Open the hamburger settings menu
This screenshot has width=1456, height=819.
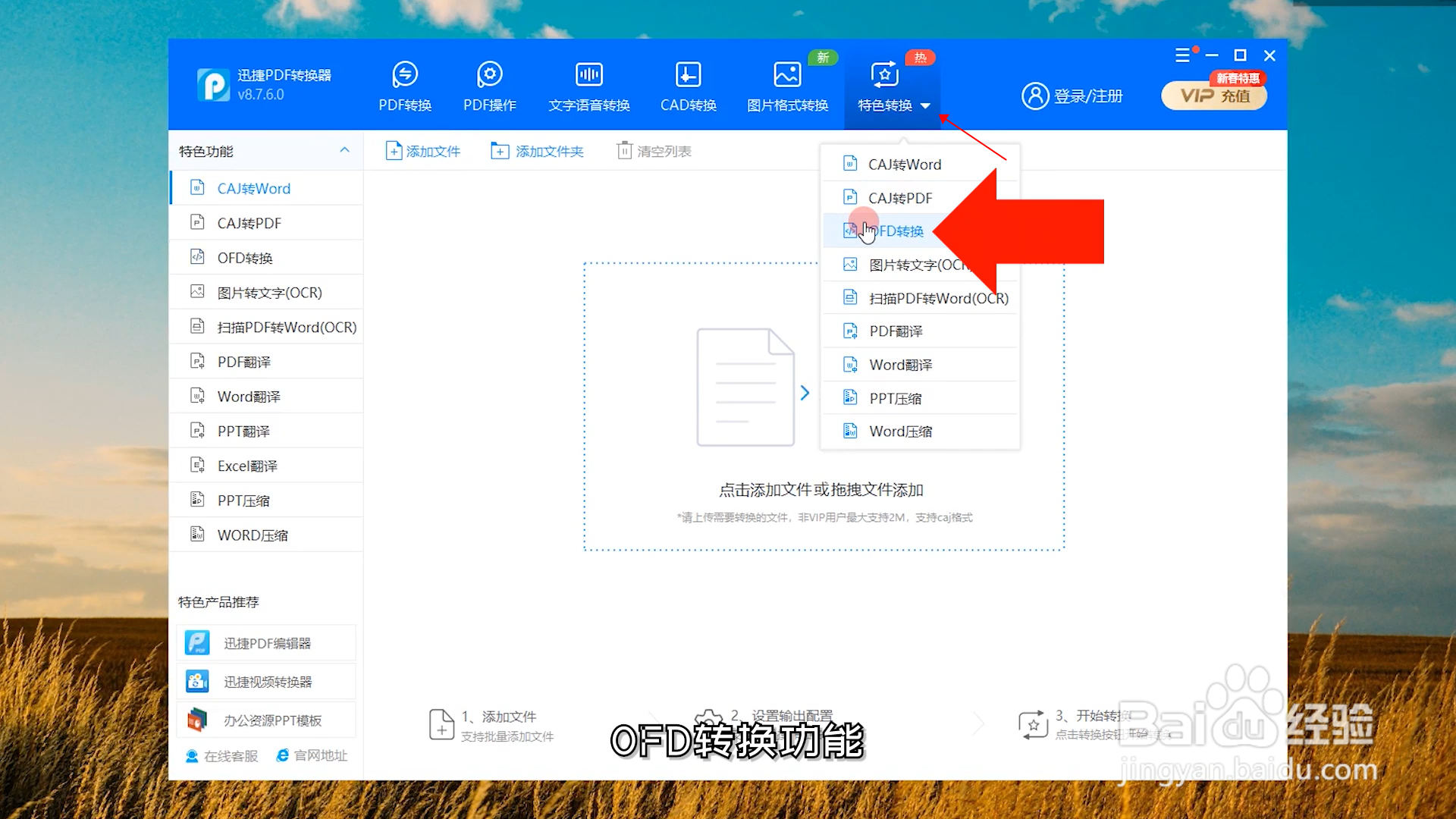pos(1182,55)
